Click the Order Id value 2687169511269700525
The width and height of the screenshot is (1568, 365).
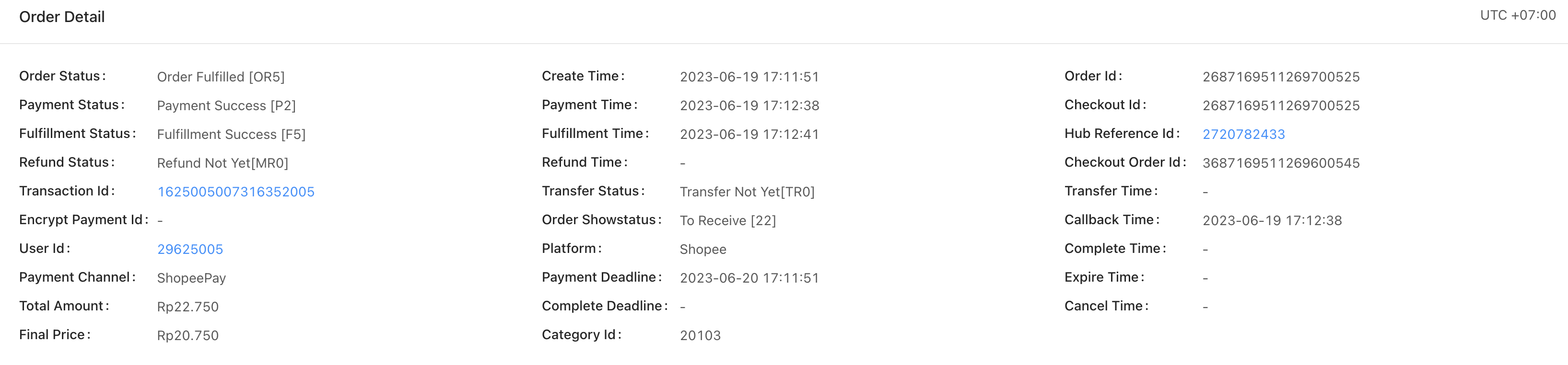click(1281, 77)
